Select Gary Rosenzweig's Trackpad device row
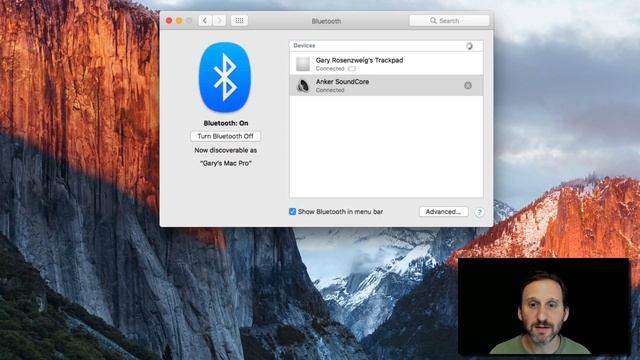The image size is (640, 360). tap(386, 64)
